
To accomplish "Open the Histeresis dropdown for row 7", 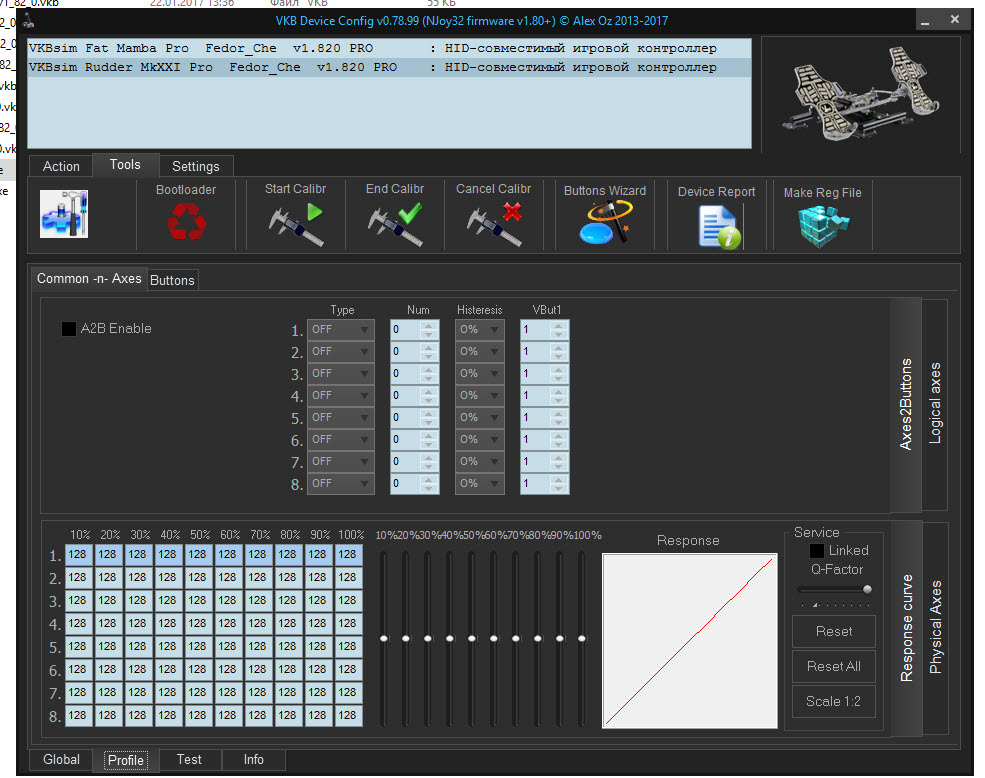I will coord(479,461).
